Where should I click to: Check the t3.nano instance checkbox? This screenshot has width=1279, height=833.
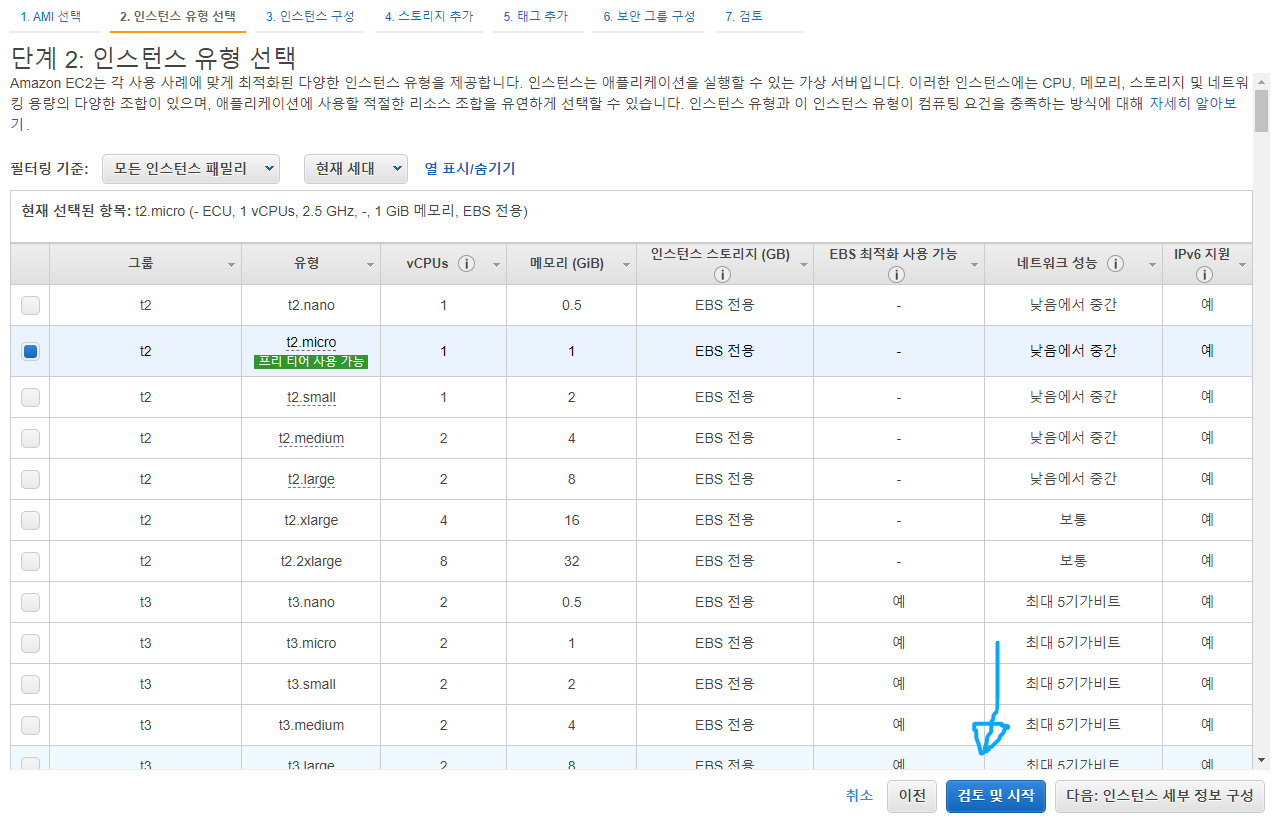pyautogui.click(x=30, y=602)
